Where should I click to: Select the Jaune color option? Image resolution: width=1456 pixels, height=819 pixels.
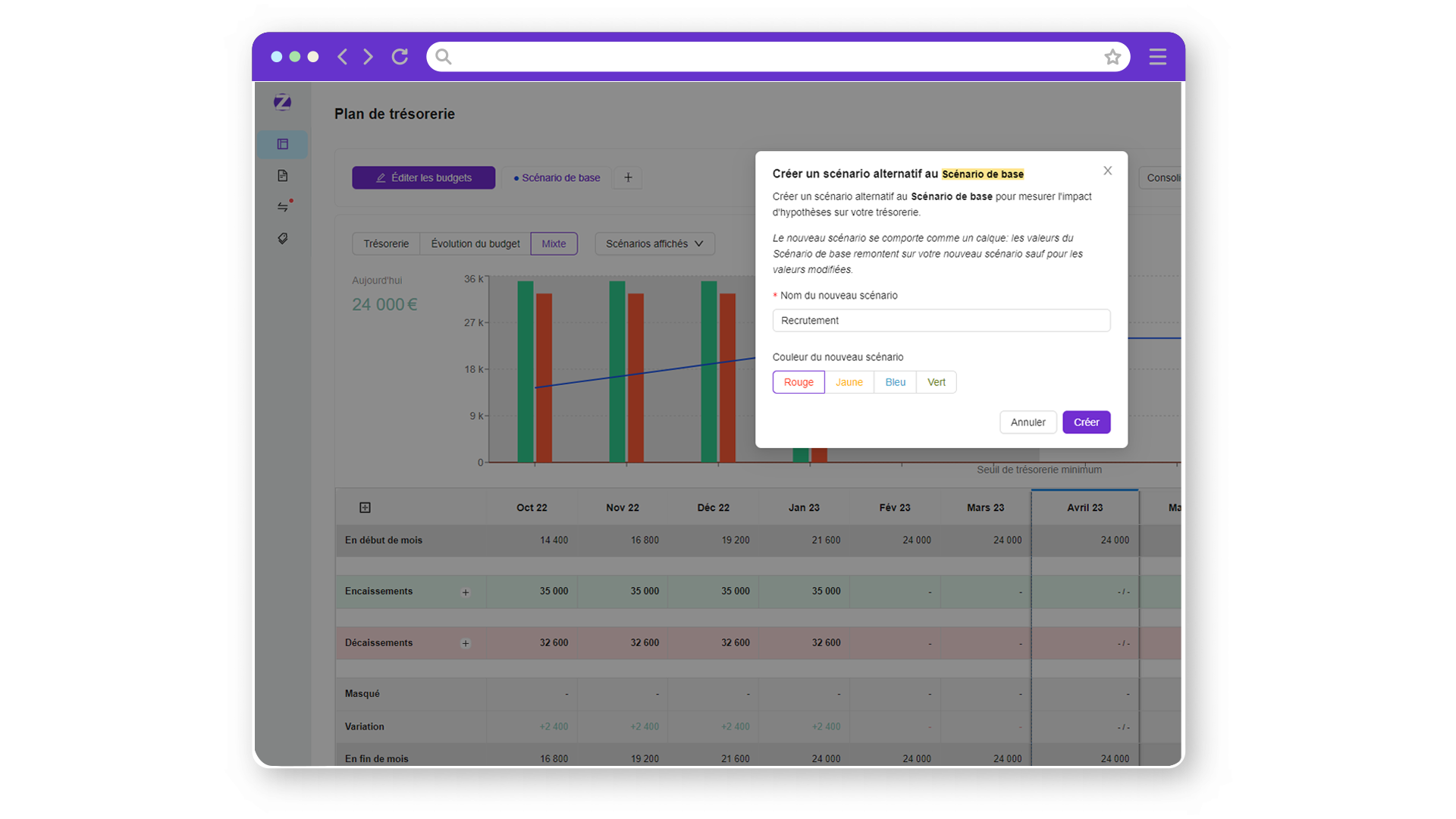849,382
